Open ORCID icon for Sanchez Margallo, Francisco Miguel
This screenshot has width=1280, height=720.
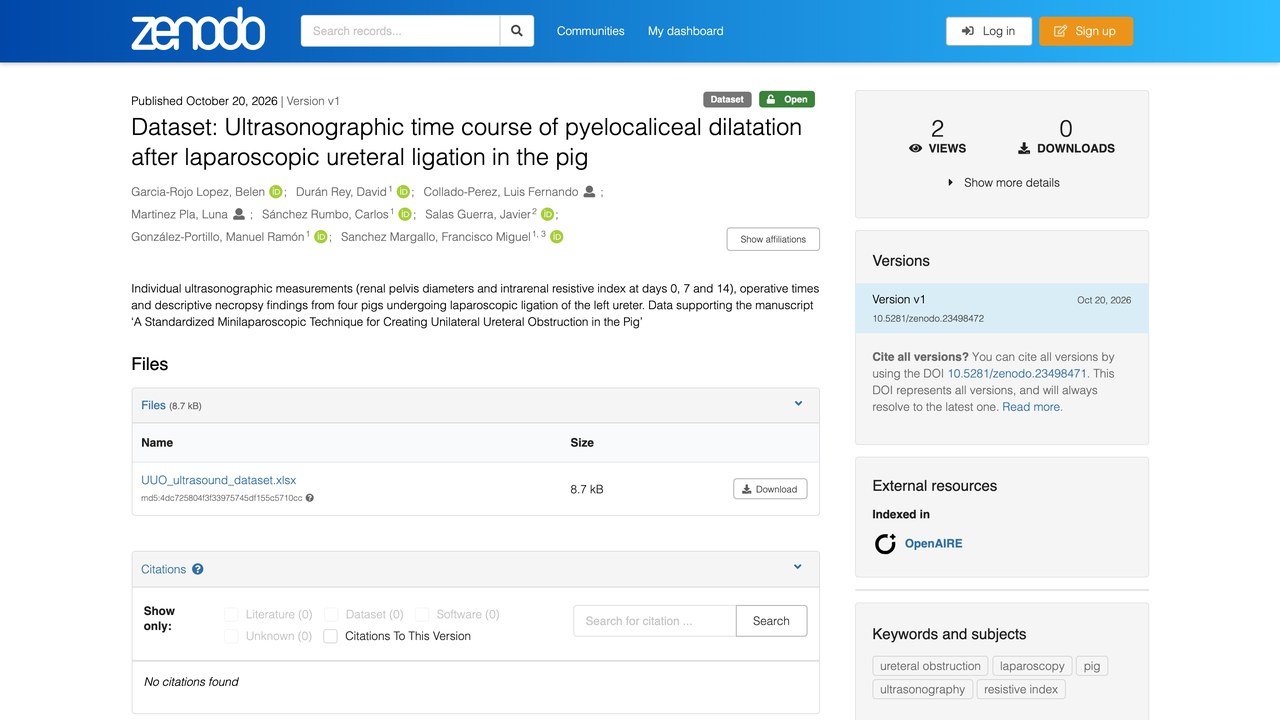coord(557,237)
